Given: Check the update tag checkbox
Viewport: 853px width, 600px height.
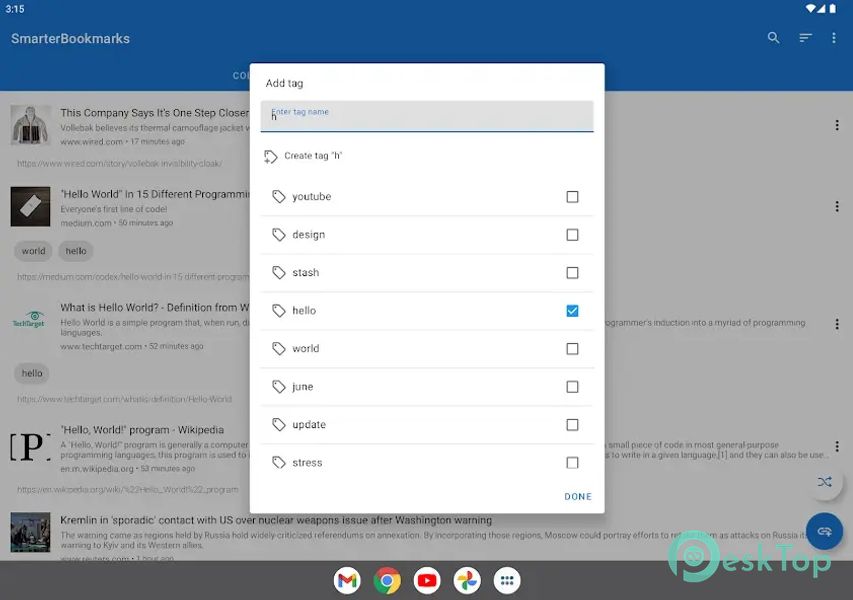Looking at the screenshot, I should tap(572, 424).
